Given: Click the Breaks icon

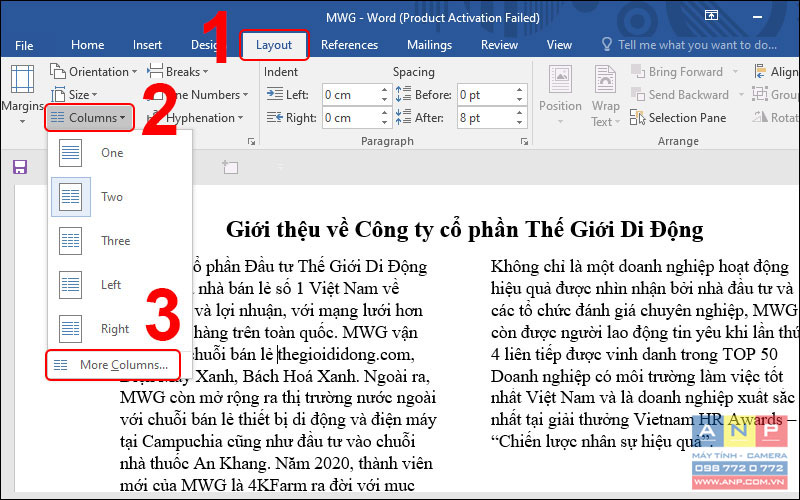Looking at the screenshot, I should (155, 71).
